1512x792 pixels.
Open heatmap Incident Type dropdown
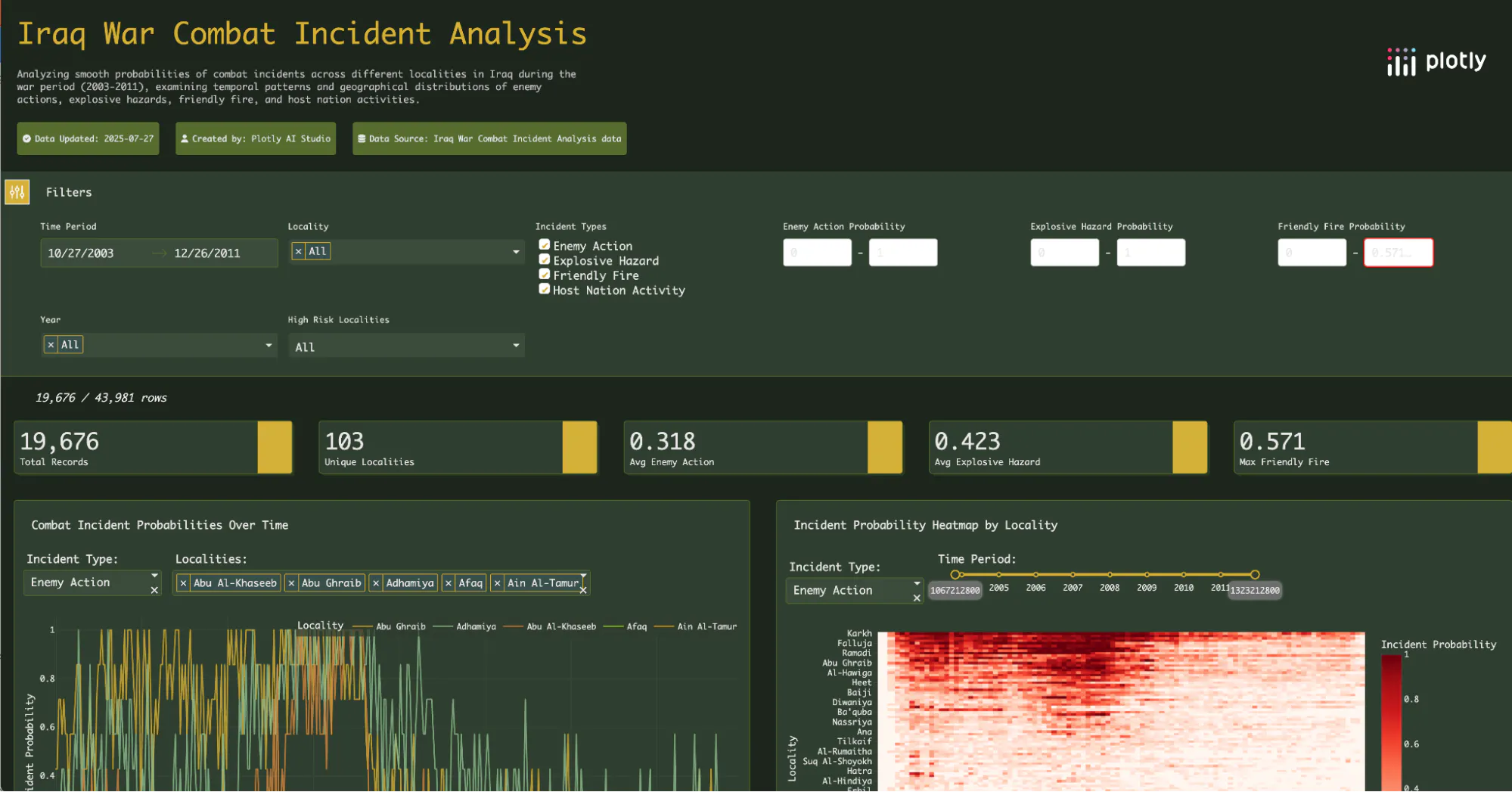tap(917, 583)
